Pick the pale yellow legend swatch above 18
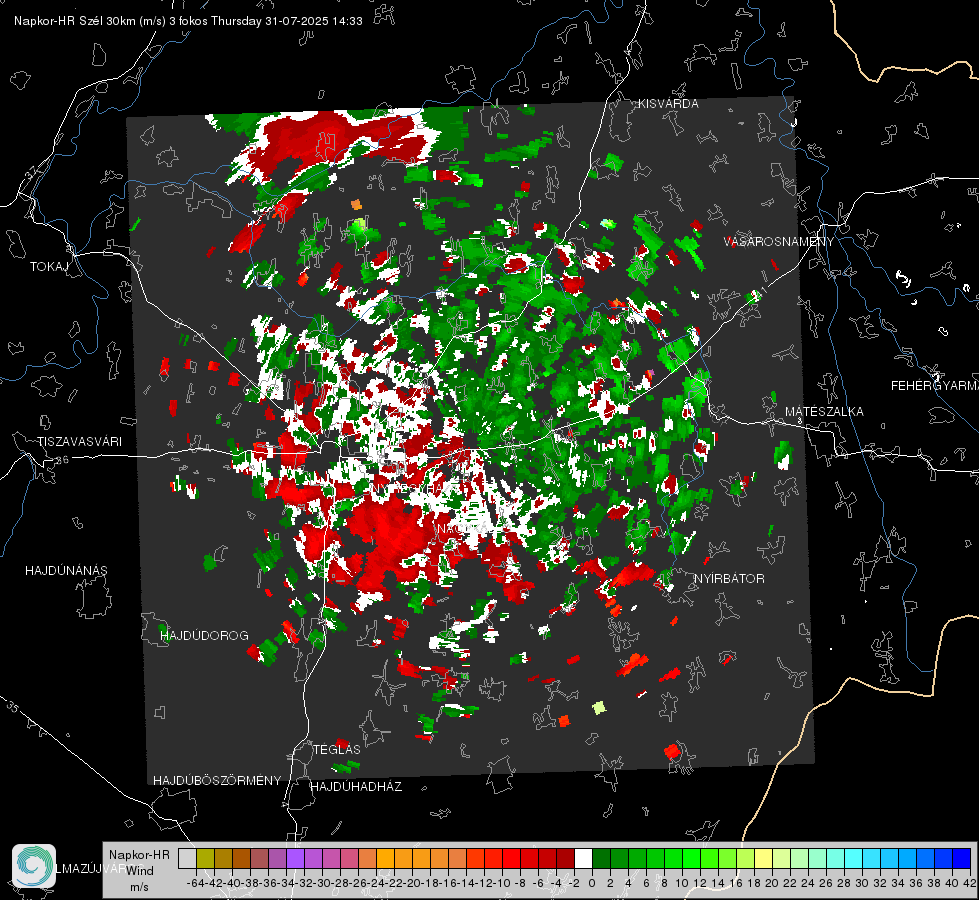This screenshot has width=979, height=900. (763, 858)
